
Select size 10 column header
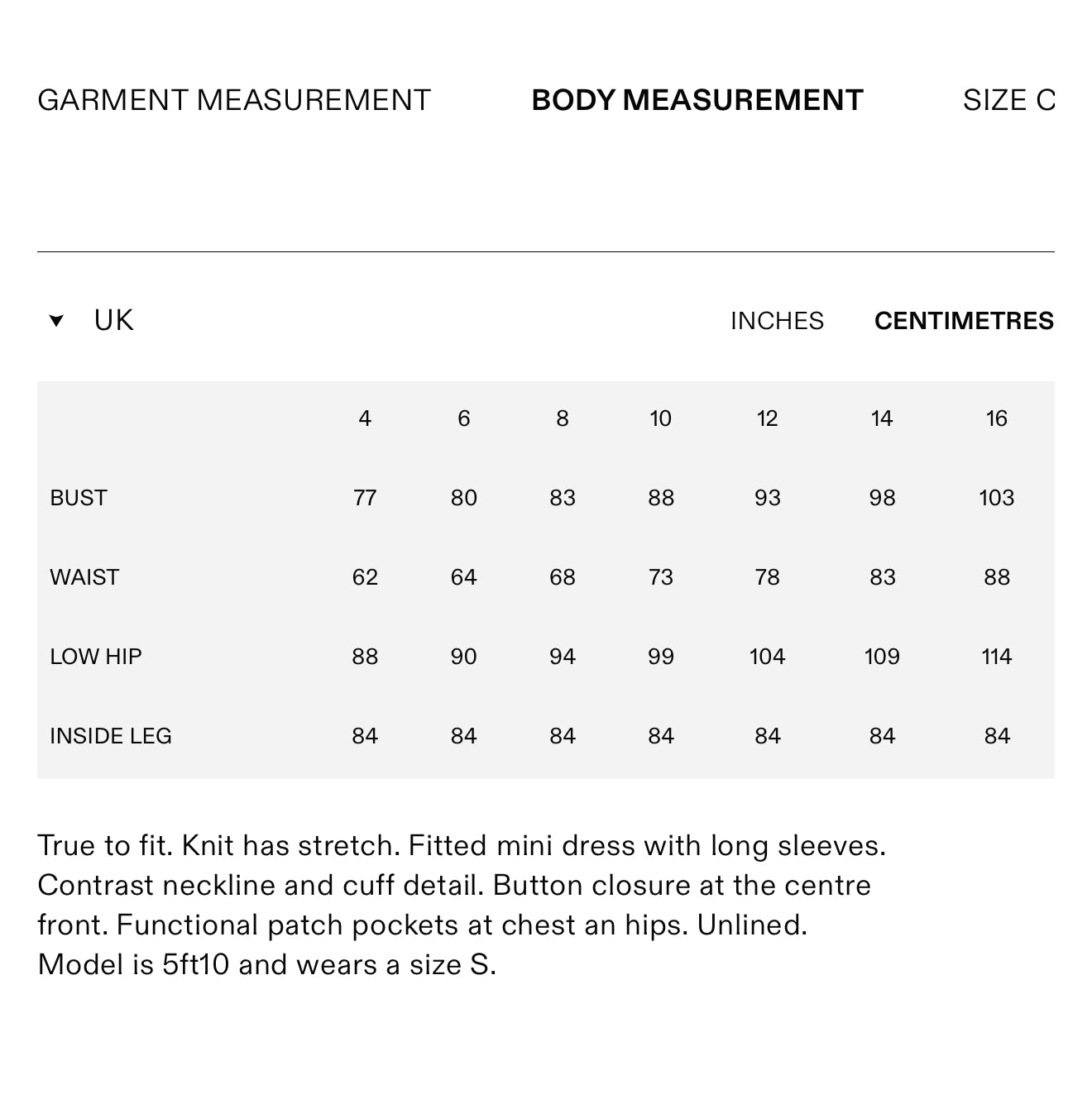coord(660,418)
